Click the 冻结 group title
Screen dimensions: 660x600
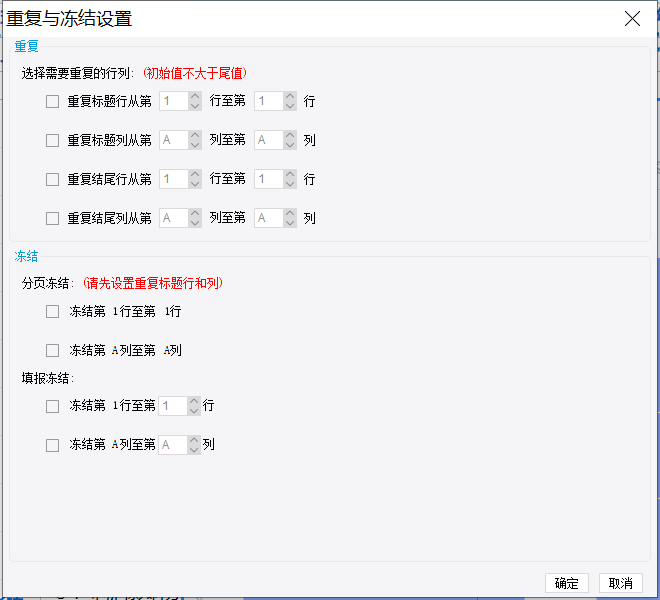click(27, 256)
